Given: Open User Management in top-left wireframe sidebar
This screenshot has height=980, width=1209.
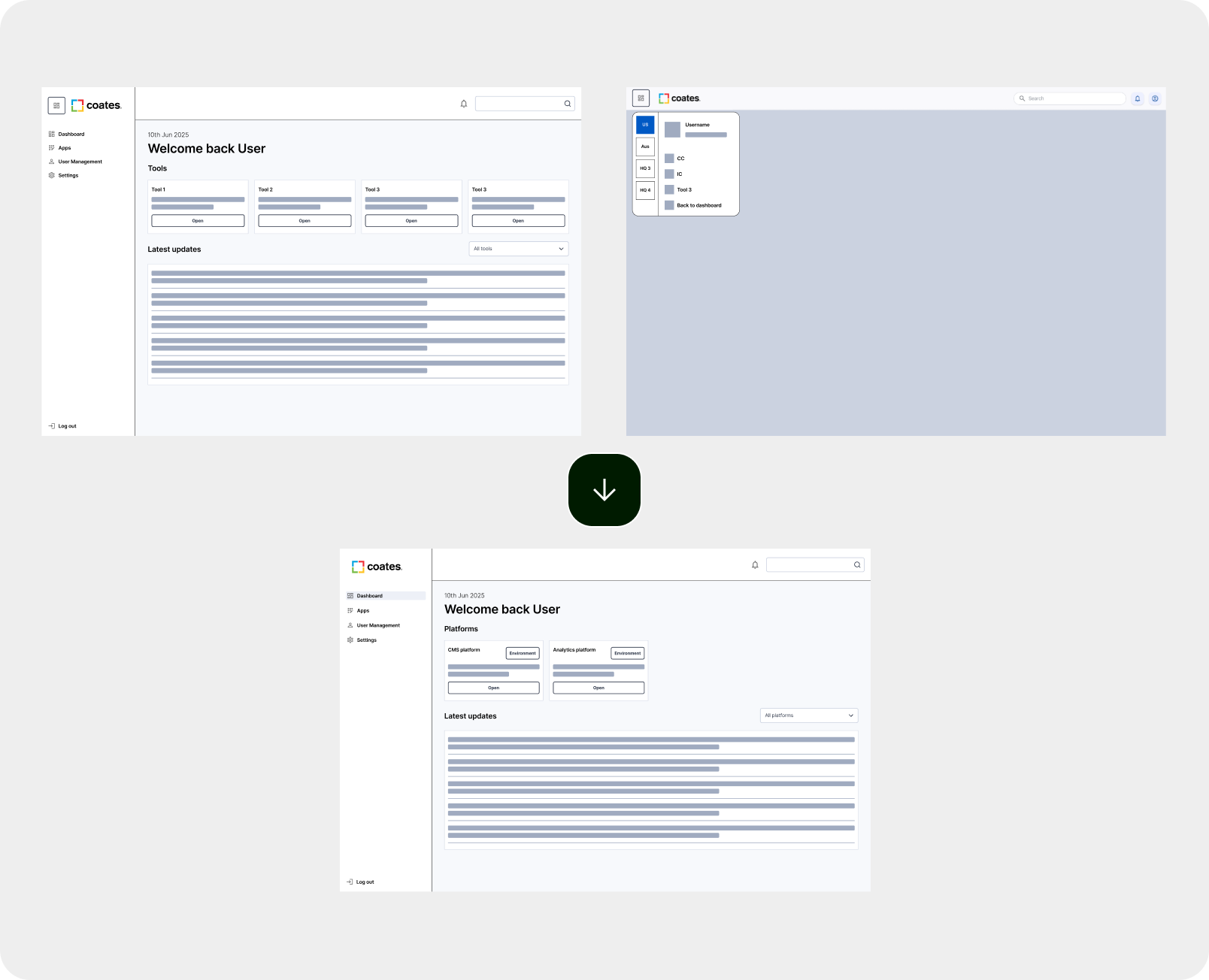Looking at the screenshot, I should [x=75, y=162].
